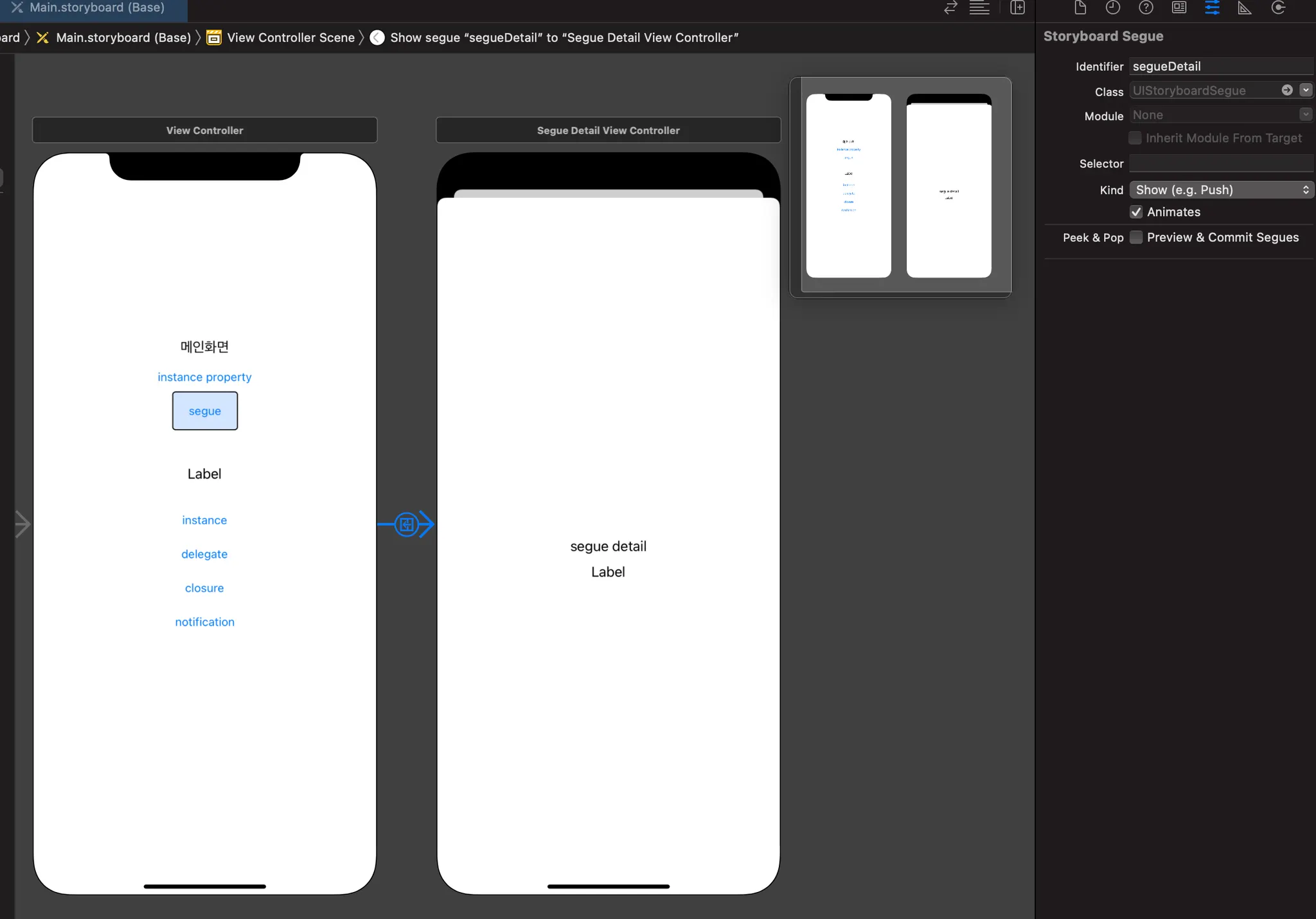Image resolution: width=1316 pixels, height=919 pixels.
Task: Toggle Inherit Module From Target checkbox
Action: click(x=1135, y=138)
